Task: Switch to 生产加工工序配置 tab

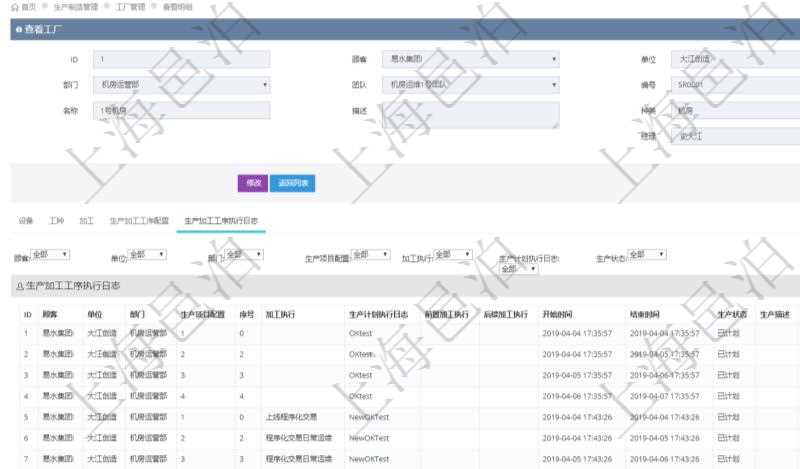Action: 139,220
